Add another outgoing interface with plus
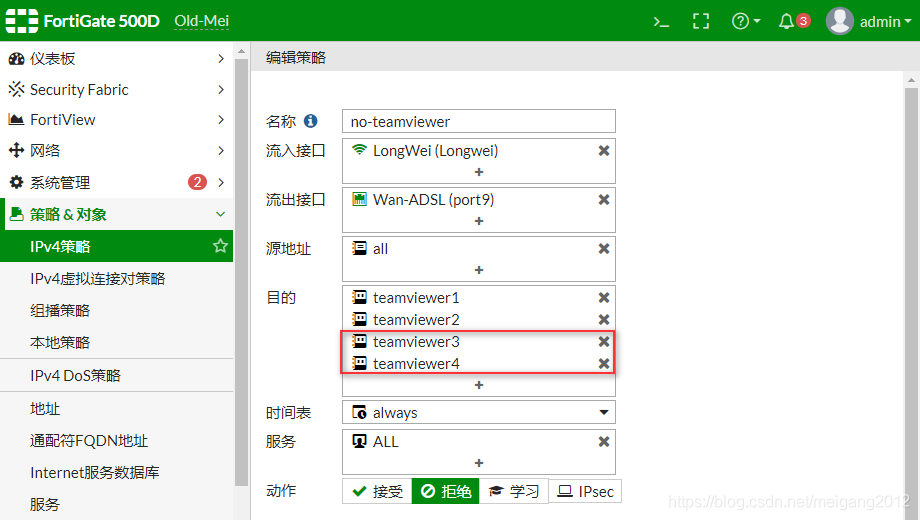This screenshot has width=920, height=520. point(479,221)
